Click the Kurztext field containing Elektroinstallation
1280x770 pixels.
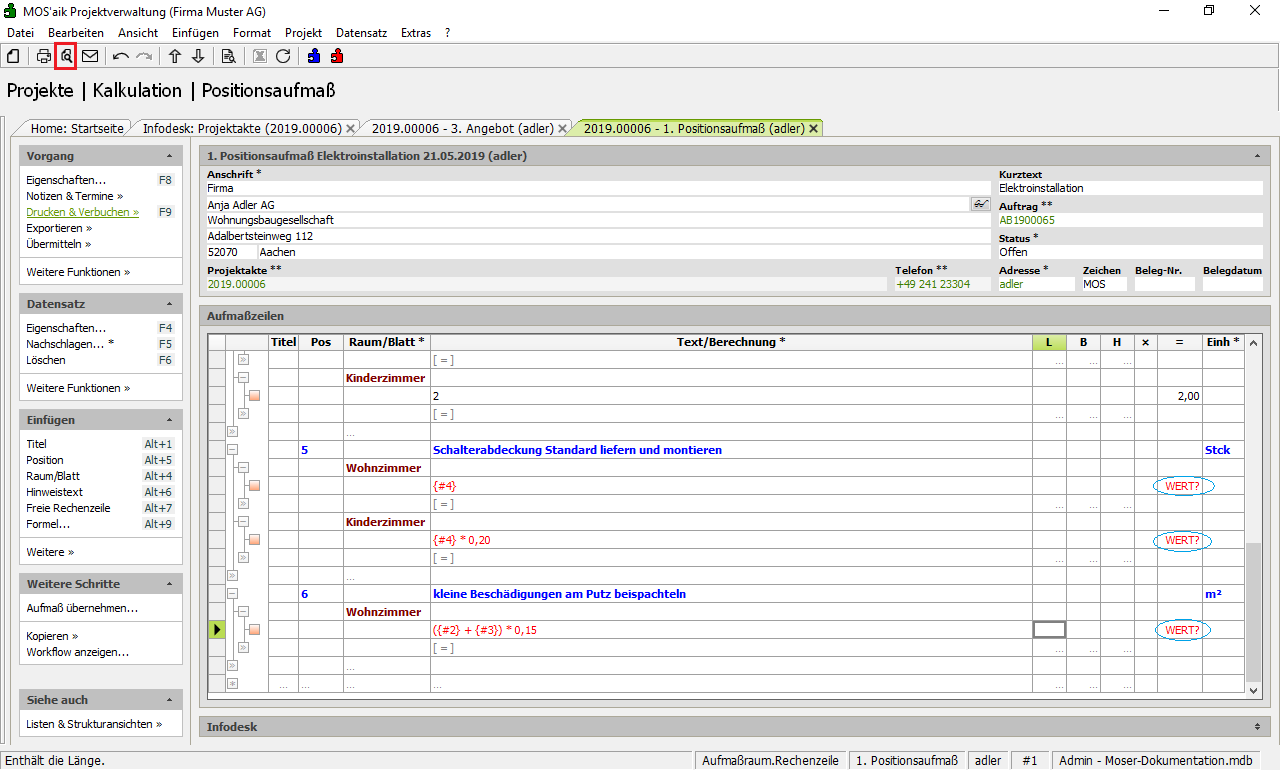click(x=1129, y=188)
